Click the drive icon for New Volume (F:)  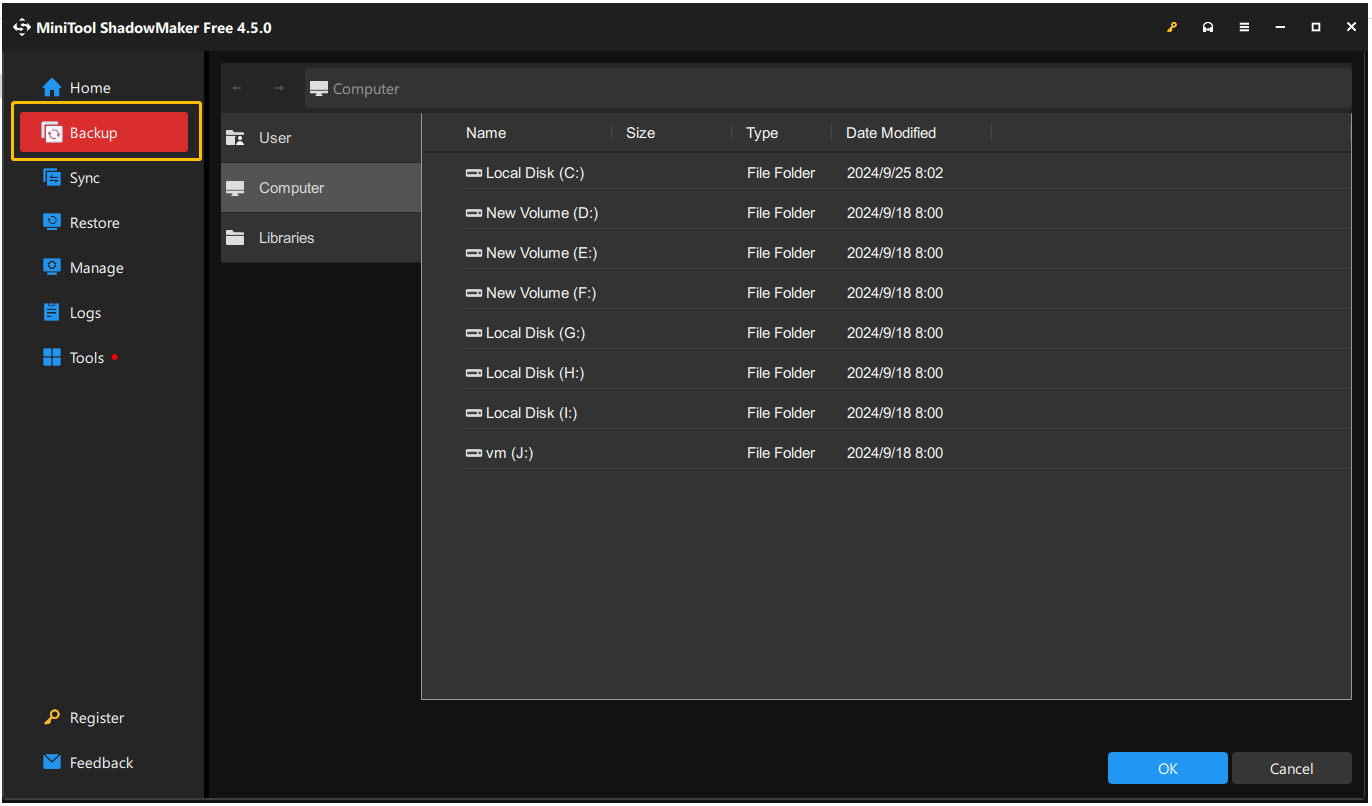[474, 293]
